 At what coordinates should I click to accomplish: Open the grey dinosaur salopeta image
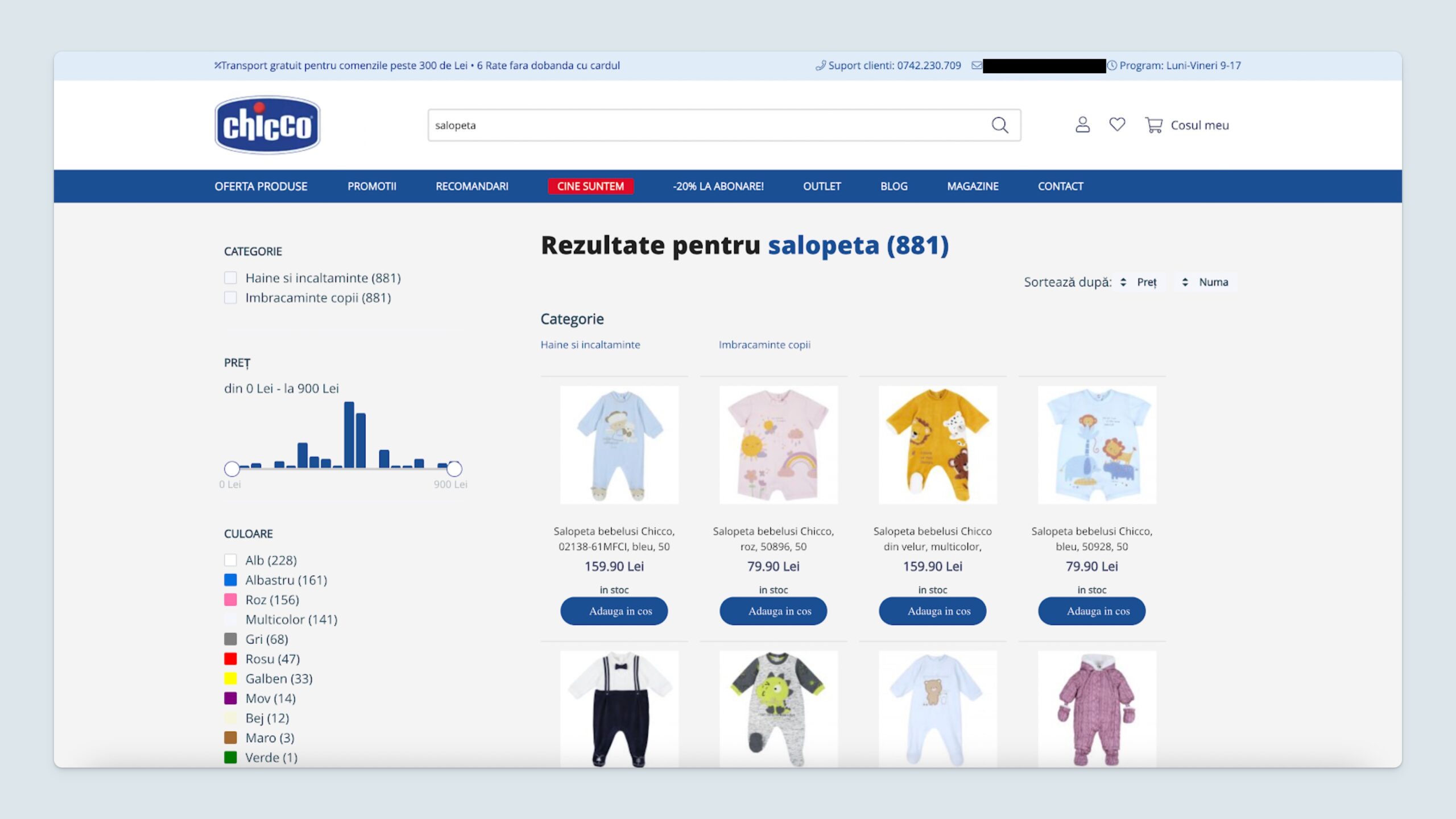click(x=779, y=709)
